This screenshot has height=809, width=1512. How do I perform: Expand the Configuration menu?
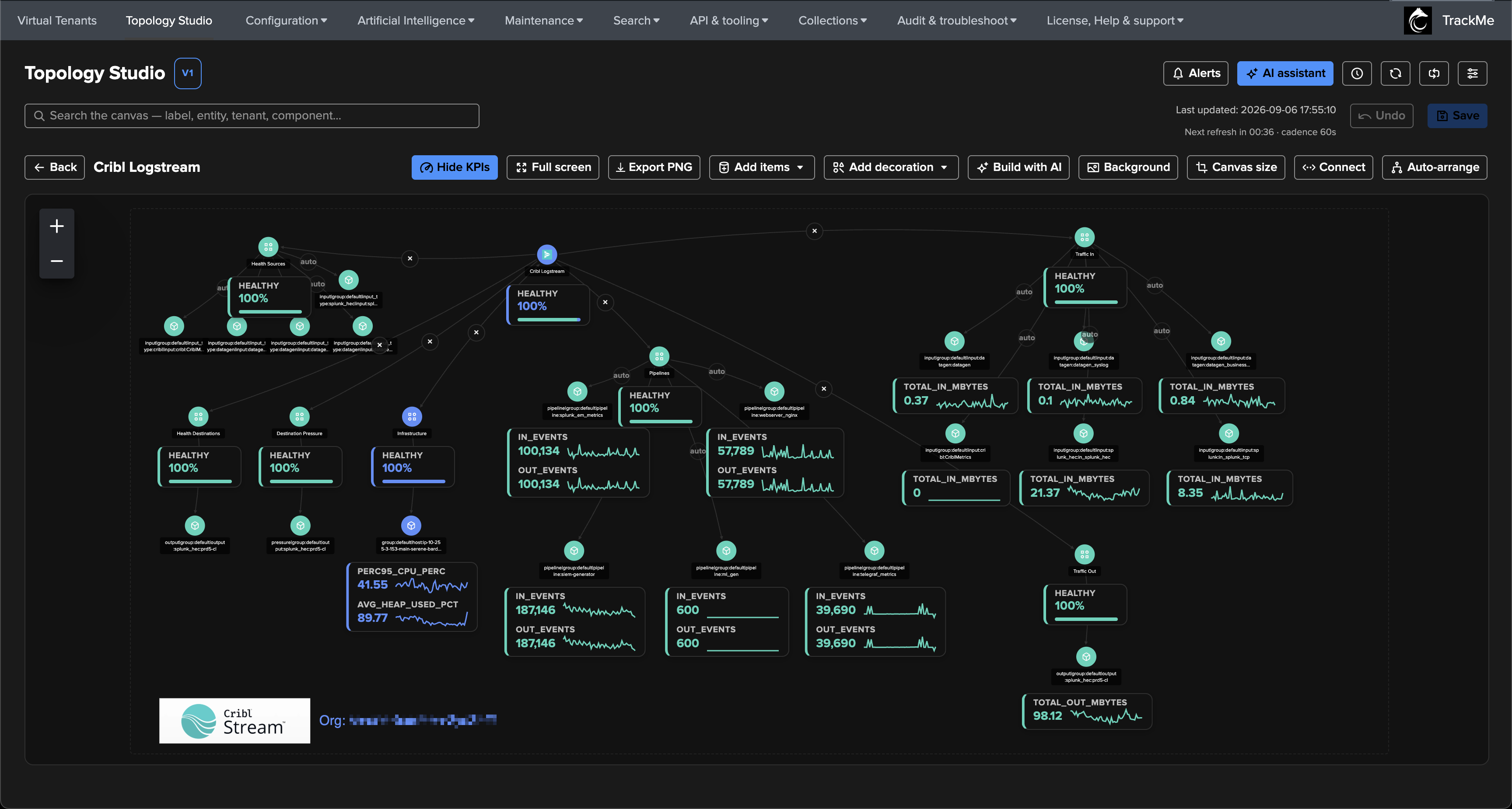[286, 21]
